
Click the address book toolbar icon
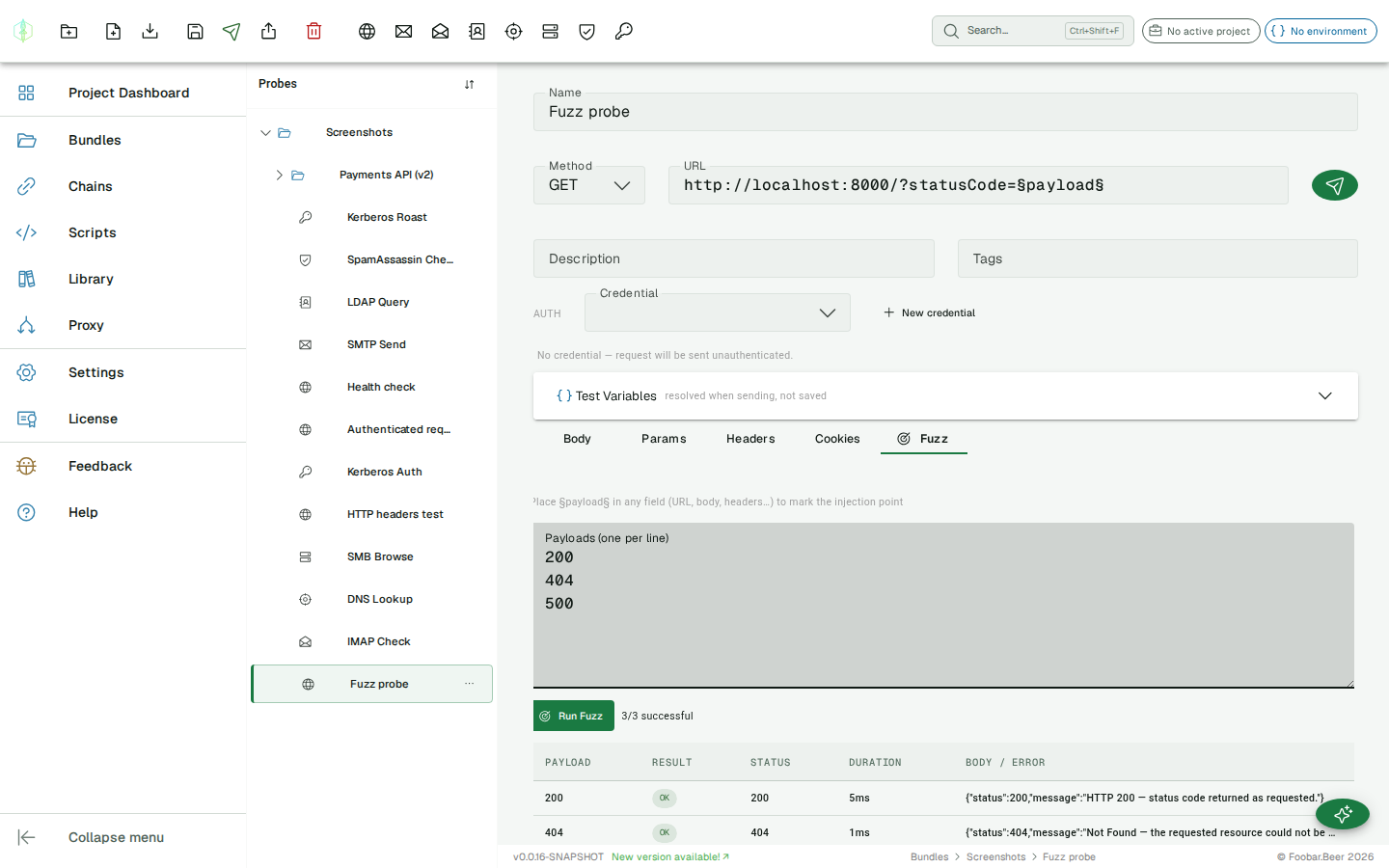(x=477, y=31)
